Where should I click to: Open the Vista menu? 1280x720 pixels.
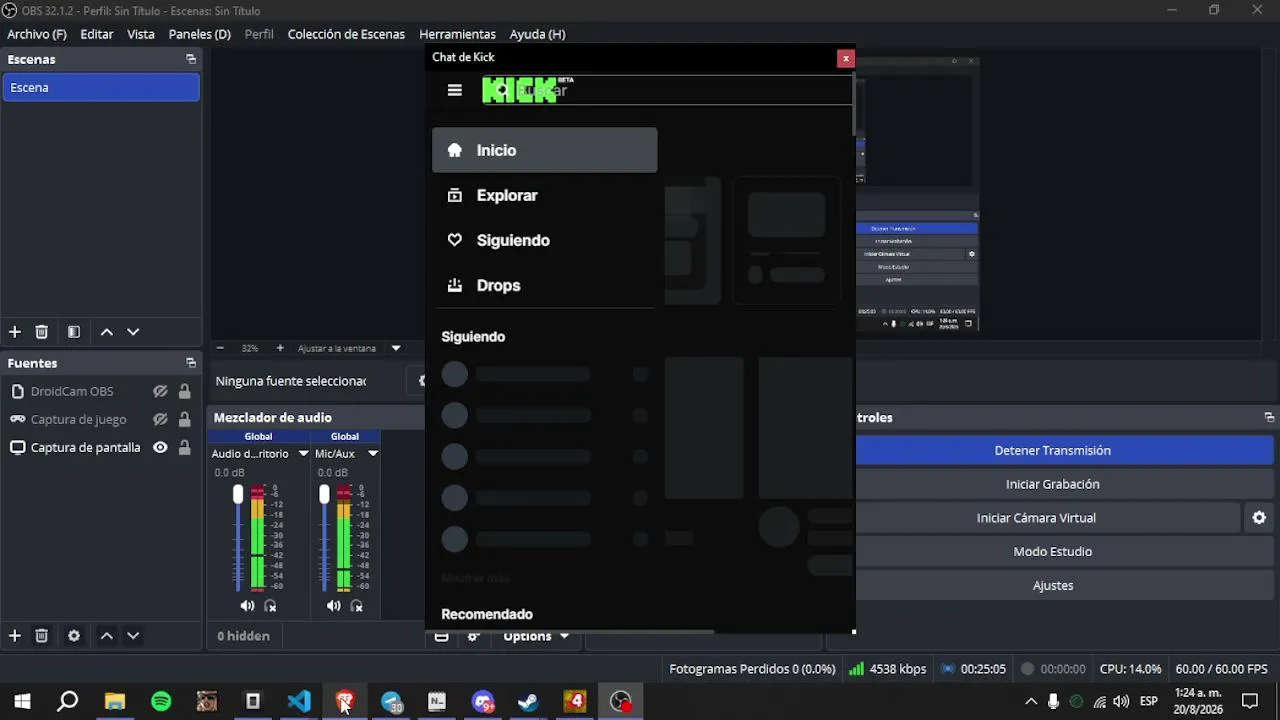141,34
